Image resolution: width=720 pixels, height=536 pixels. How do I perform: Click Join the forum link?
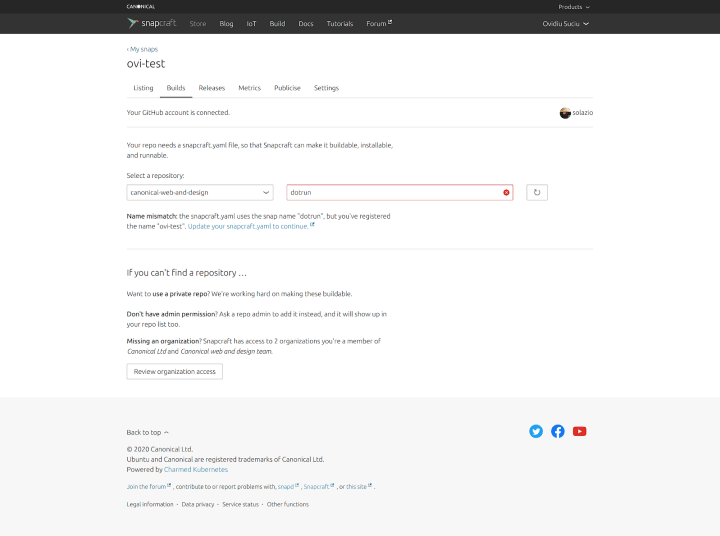coord(148,486)
